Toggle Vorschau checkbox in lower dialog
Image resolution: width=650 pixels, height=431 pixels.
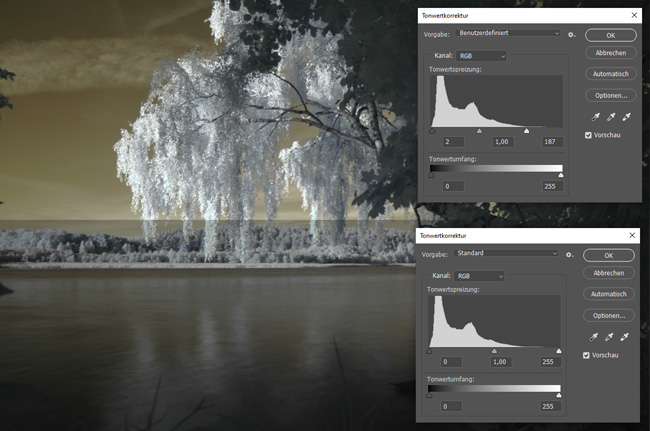tap(587, 355)
